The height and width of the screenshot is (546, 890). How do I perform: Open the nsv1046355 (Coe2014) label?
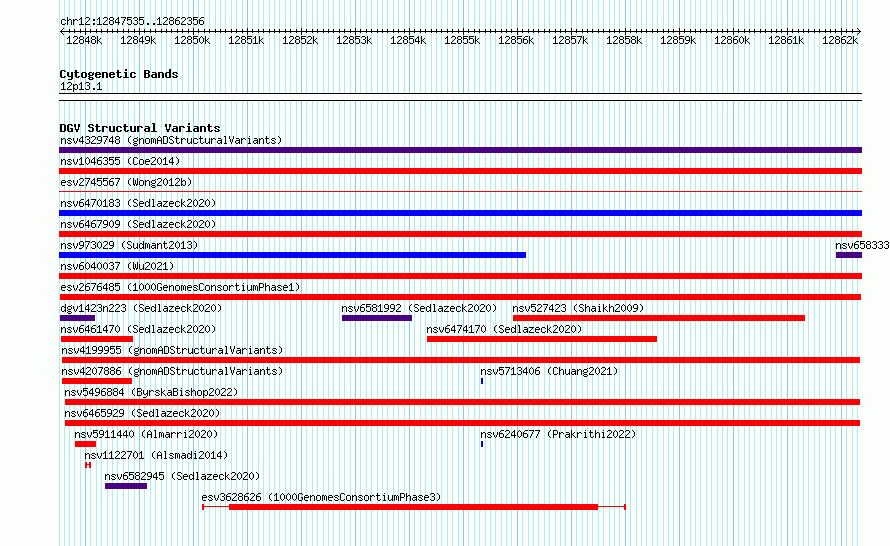pyautogui.click(x=120, y=161)
